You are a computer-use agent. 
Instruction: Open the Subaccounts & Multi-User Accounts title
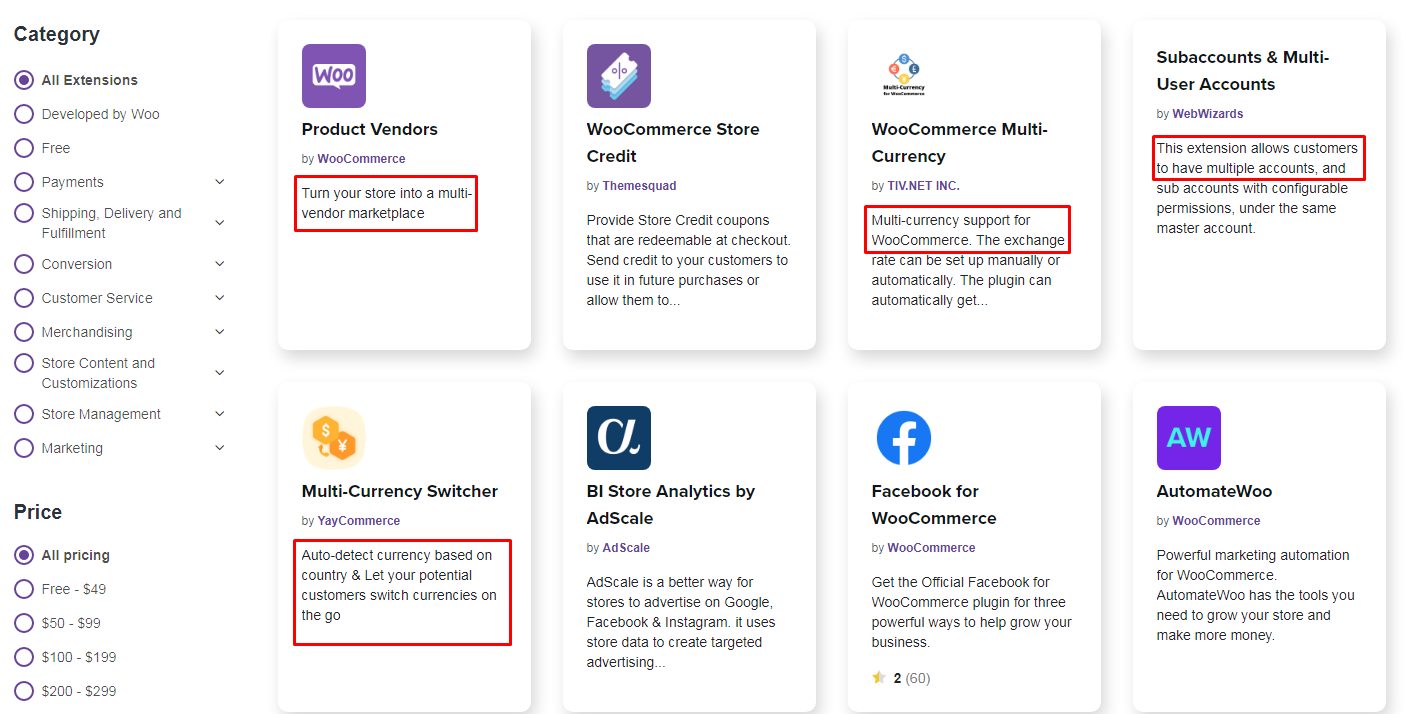(1243, 71)
